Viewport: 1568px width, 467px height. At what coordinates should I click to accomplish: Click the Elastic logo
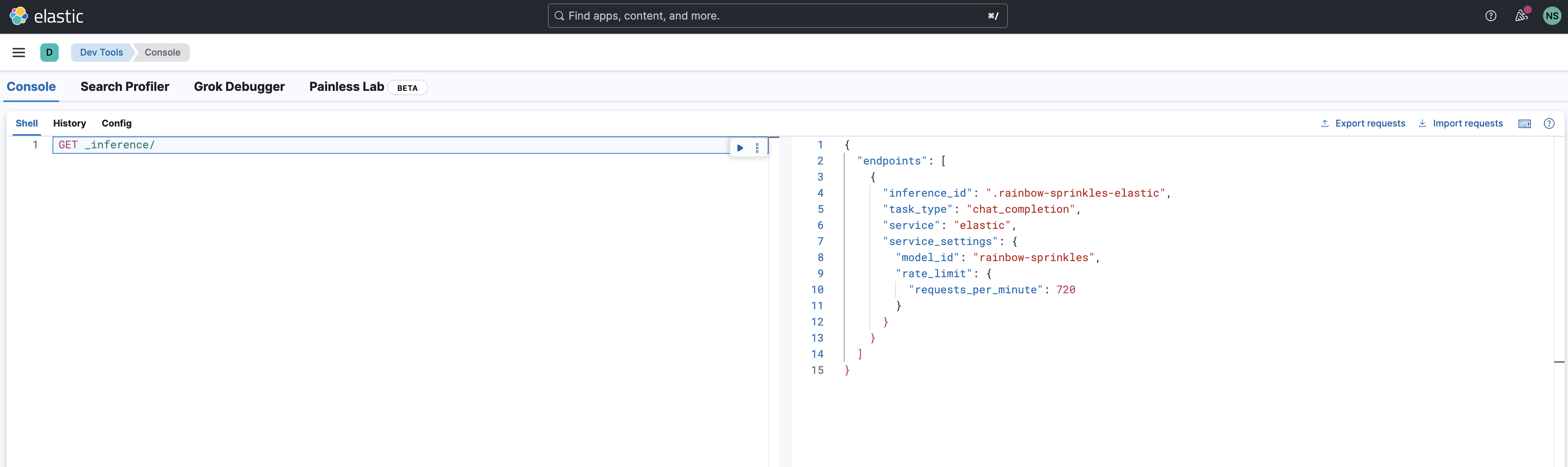click(x=47, y=16)
